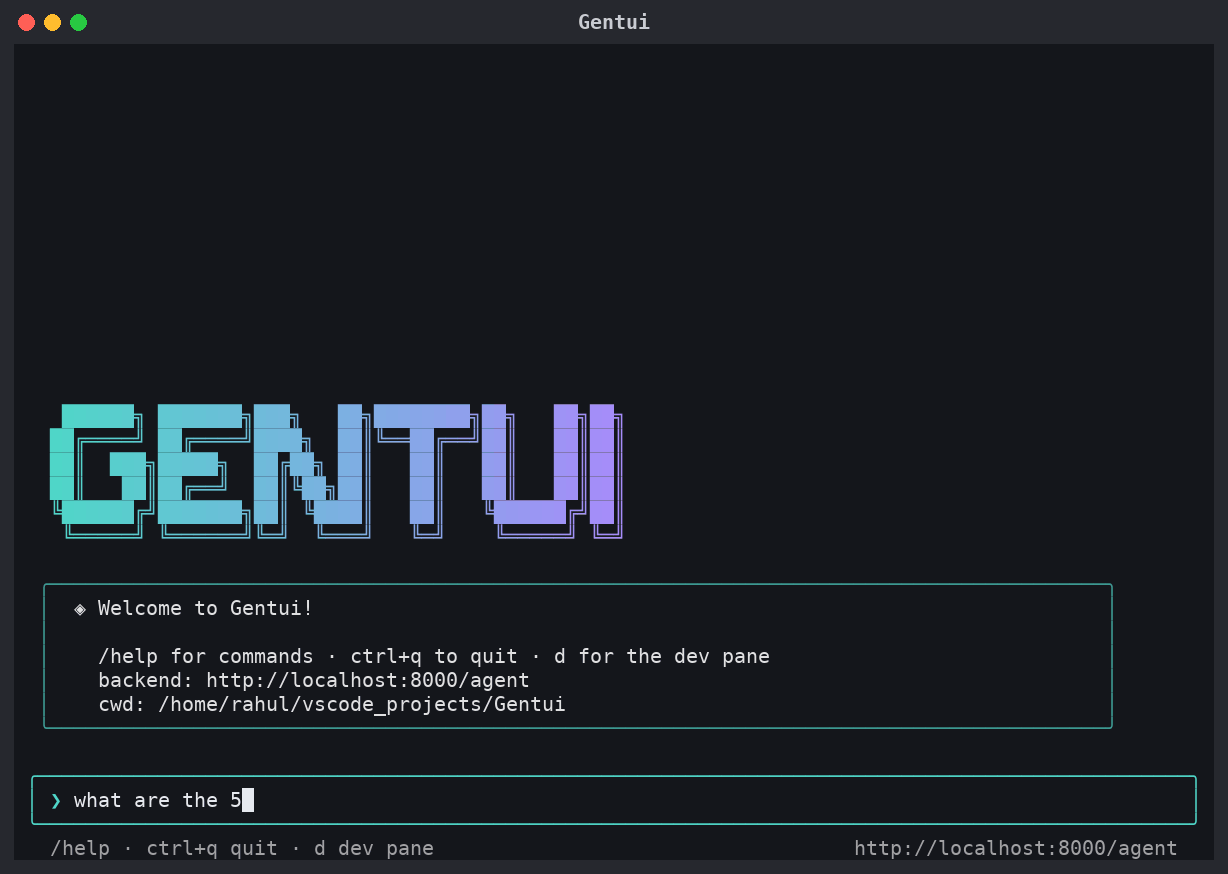Image resolution: width=1228 pixels, height=874 pixels.
Task: Click the GENTUI ASCII logo
Action: 336,471
